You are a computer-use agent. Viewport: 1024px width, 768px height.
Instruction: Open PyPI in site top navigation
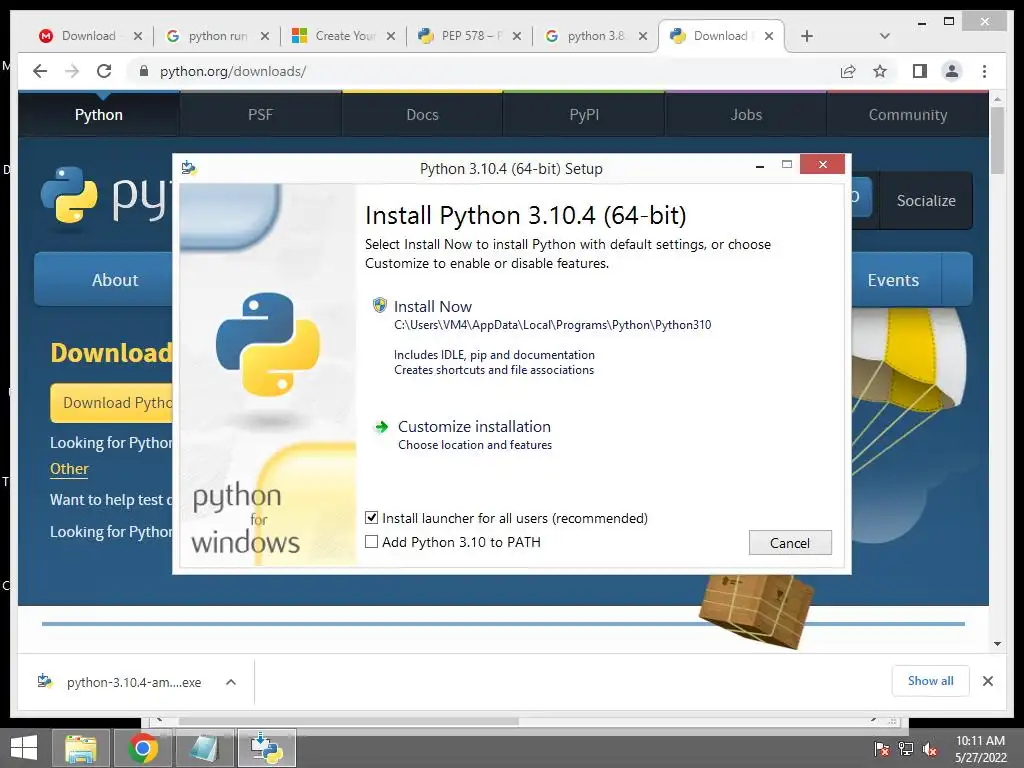[x=584, y=115]
